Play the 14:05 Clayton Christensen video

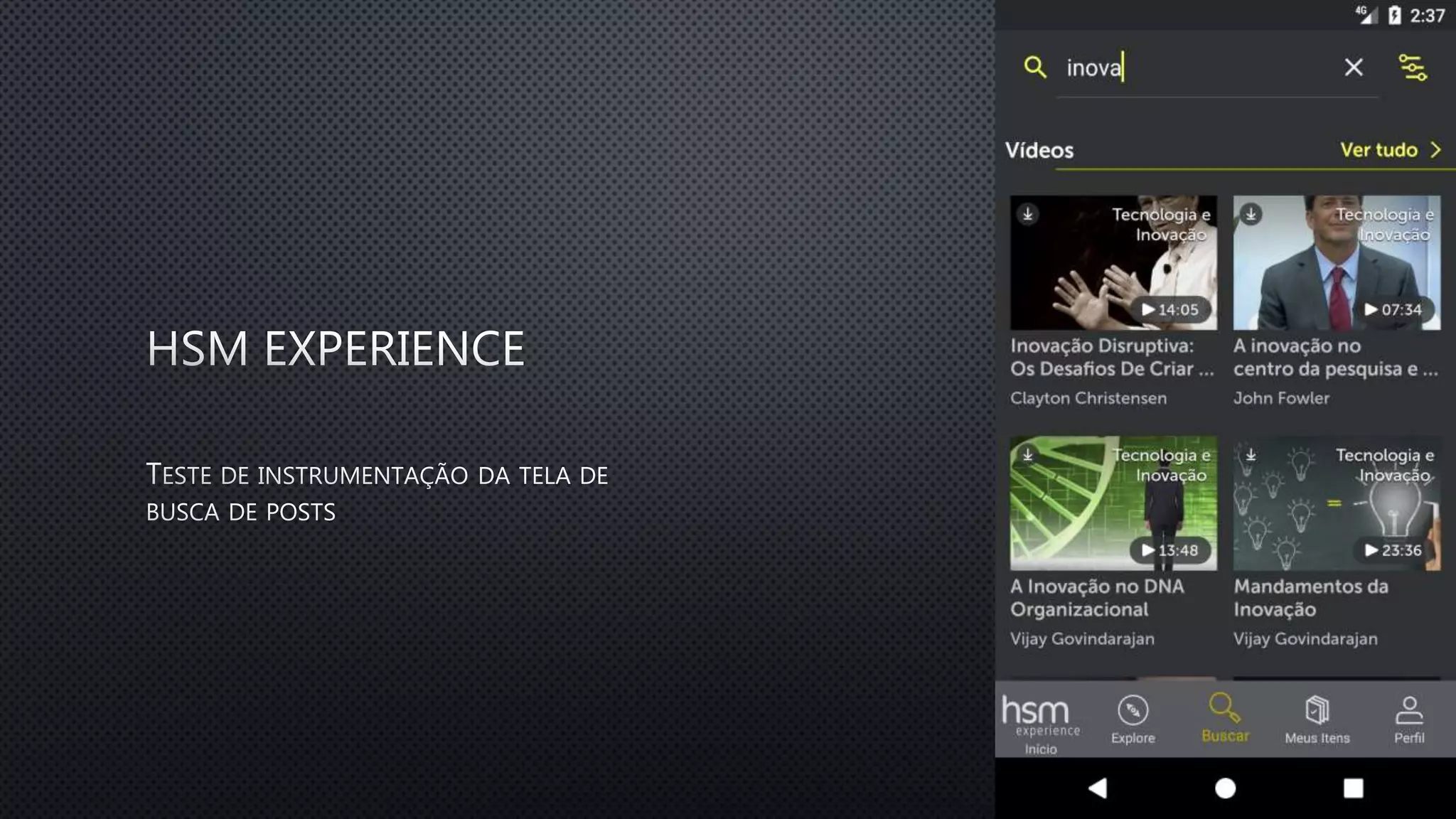pos(1169,309)
